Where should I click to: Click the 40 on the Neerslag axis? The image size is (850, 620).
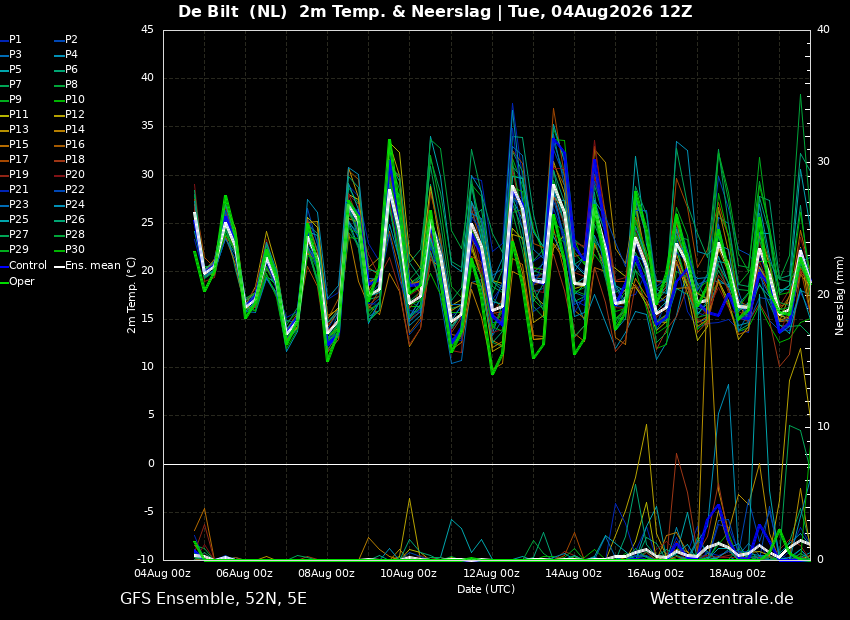(x=823, y=29)
